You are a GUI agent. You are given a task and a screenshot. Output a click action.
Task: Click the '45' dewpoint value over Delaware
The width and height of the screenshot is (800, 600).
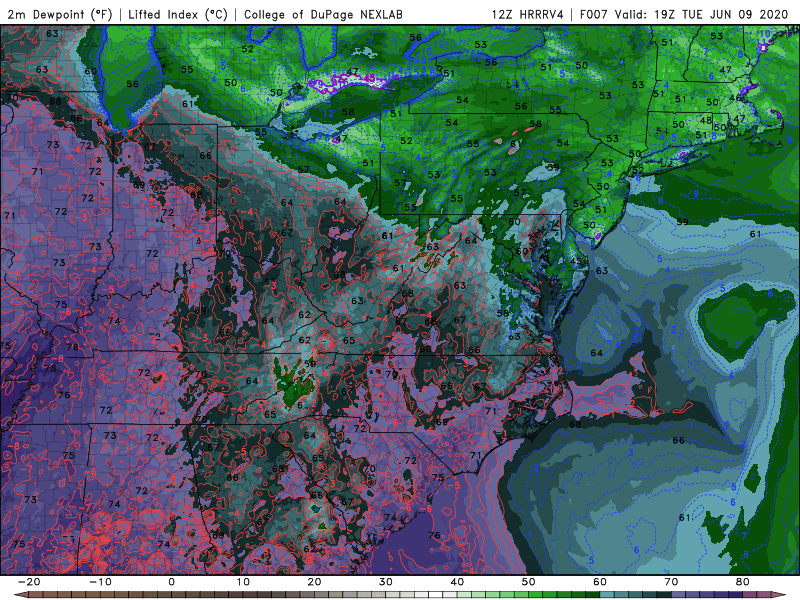tap(576, 261)
